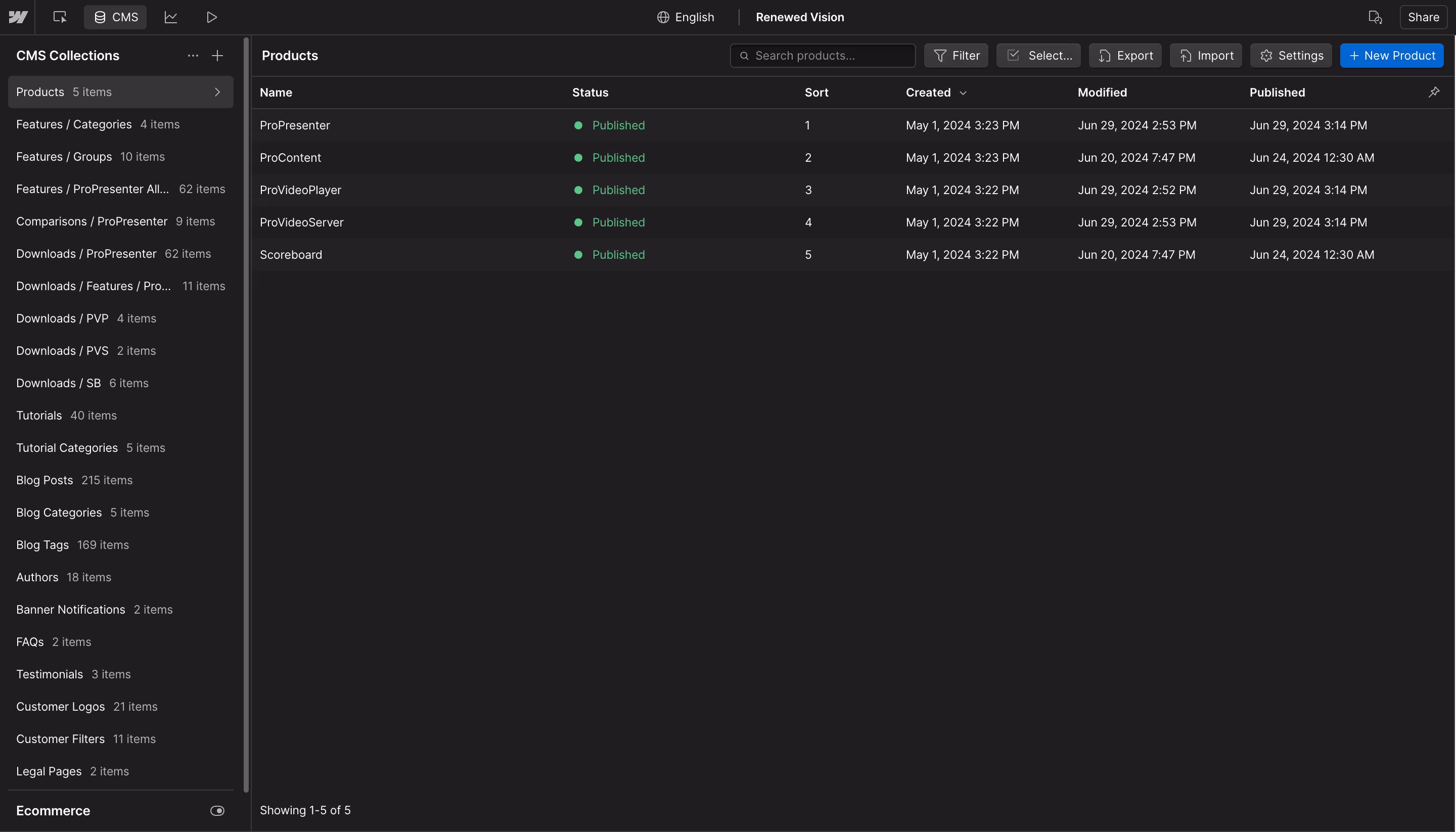1456x832 pixels.
Task: Sort by the Created column arrow
Action: click(x=963, y=93)
